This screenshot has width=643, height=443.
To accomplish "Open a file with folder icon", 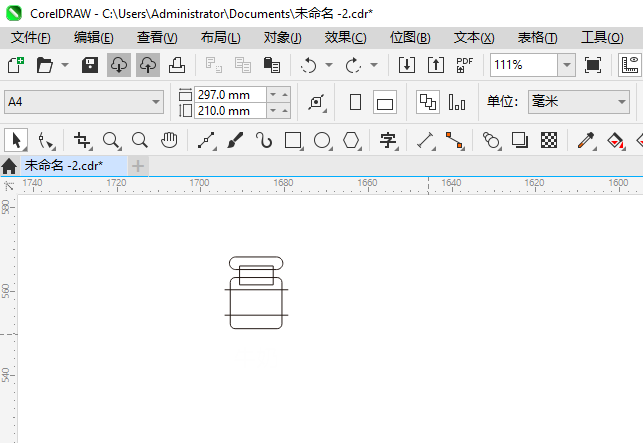I will [x=44, y=65].
